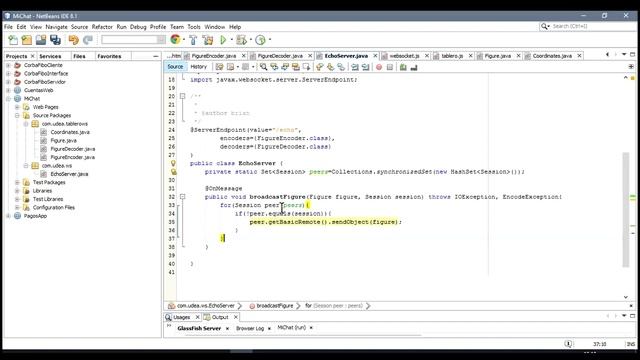Click the Stop Macro Recording icon
The height and width of the screenshot is (360, 640).
[x=390, y=67]
